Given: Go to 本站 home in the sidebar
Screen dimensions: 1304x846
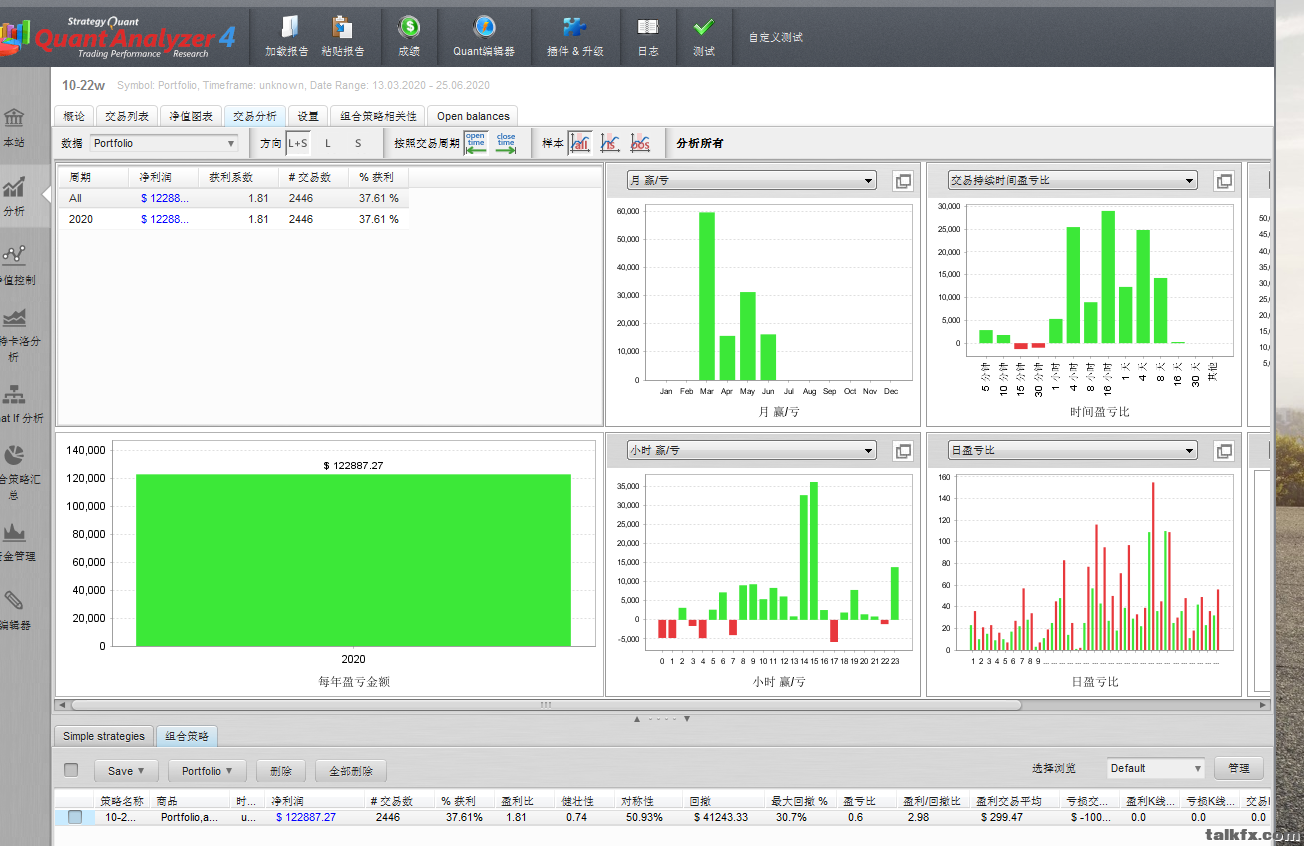Looking at the screenshot, I should (14, 127).
